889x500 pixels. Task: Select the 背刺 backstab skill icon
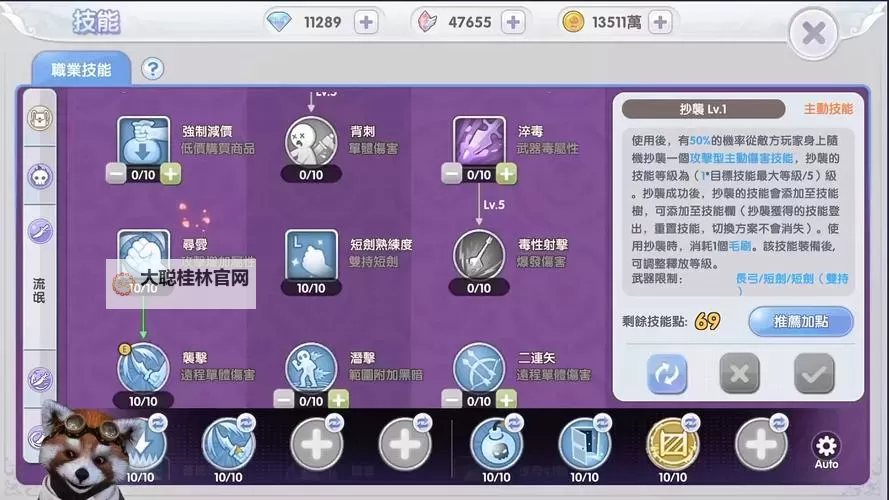pyautogui.click(x=311, y=142)
